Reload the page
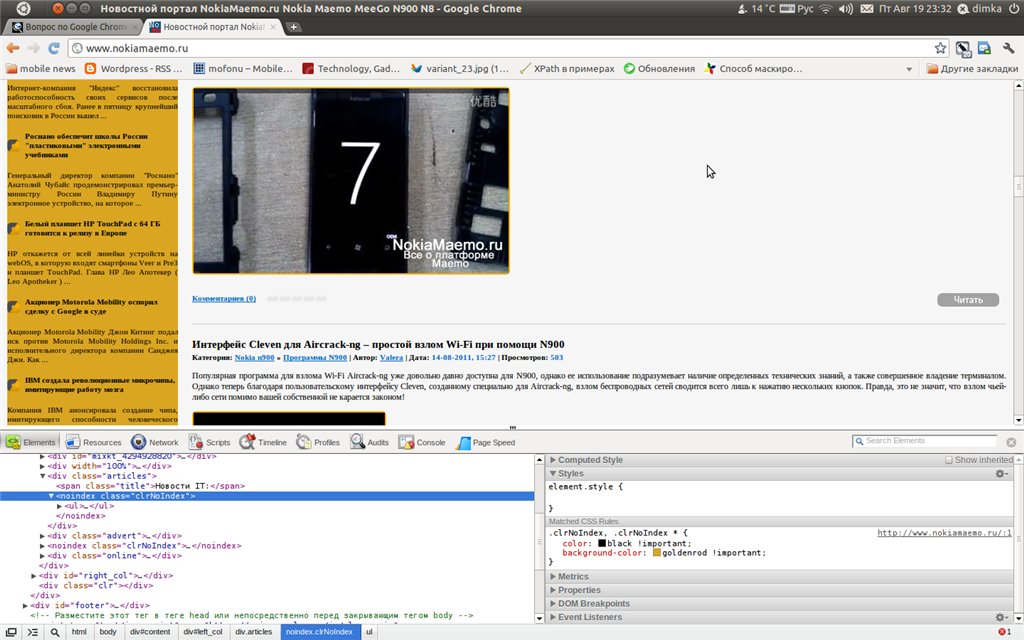 (x=54, y=48)
